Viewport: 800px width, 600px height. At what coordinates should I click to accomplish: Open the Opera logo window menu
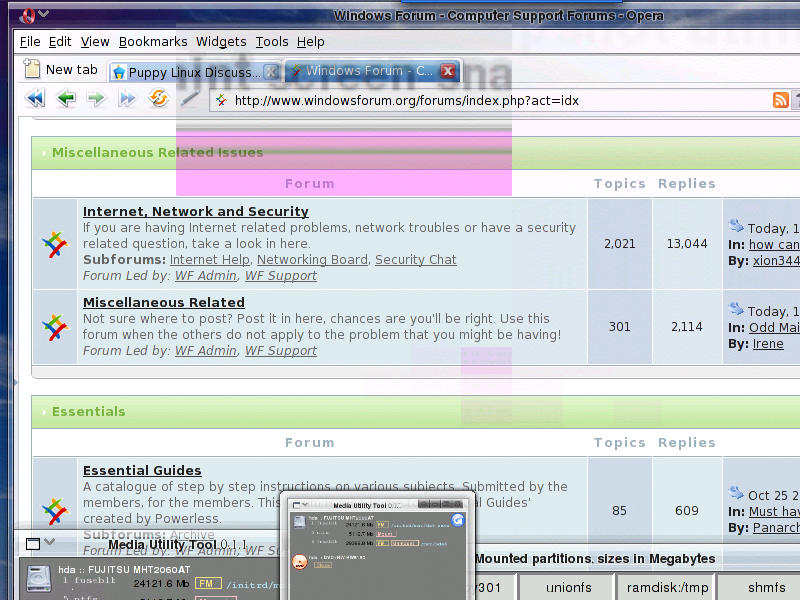click(x=26, y=16)
